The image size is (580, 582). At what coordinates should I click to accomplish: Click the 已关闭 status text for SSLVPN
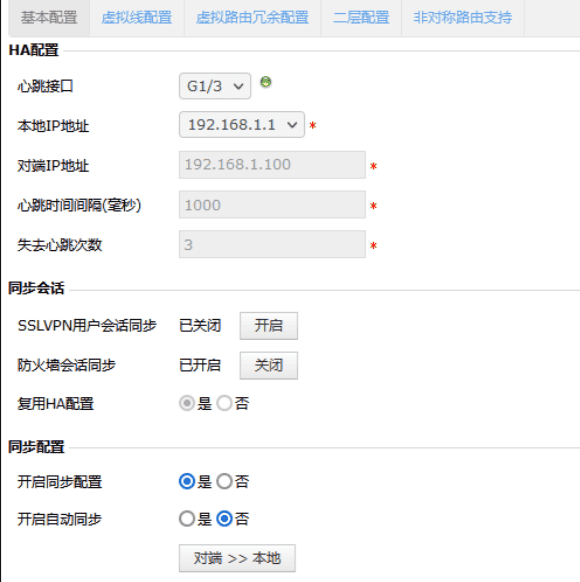click(x=200, y=326)
